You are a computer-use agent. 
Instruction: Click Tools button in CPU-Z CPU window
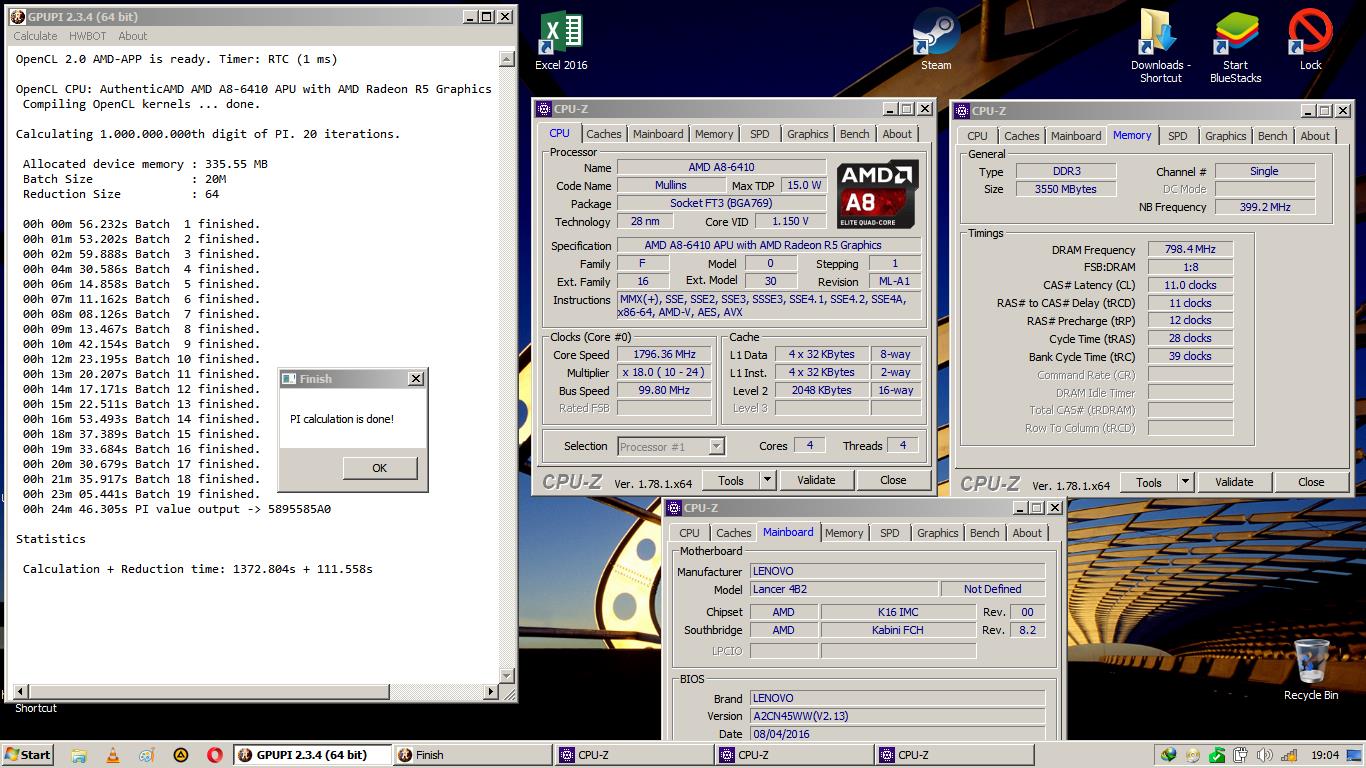(731, 480)
